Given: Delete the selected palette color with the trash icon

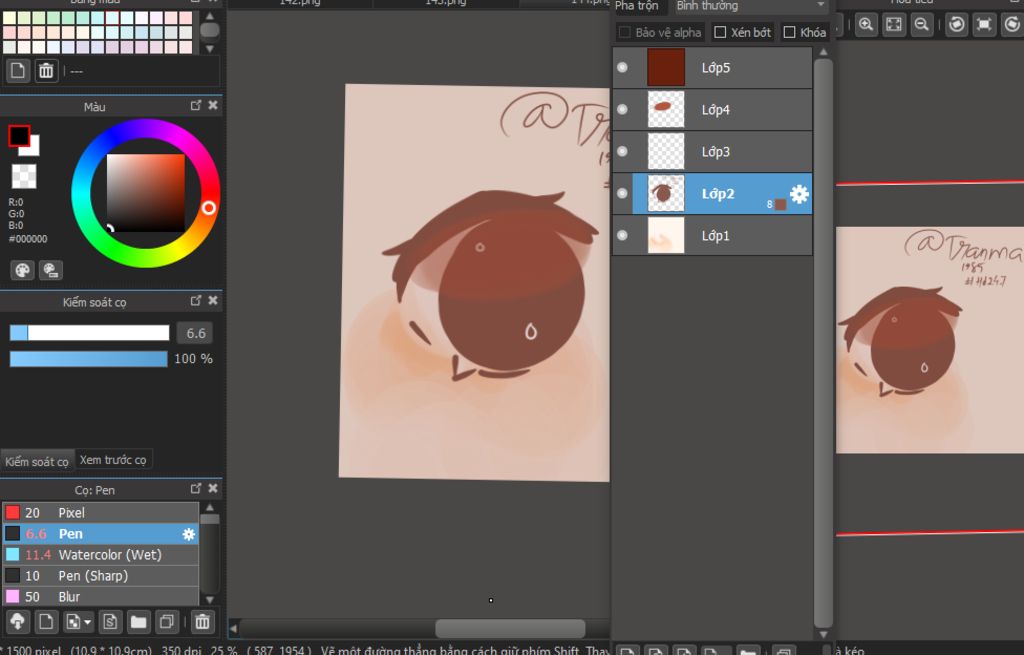Looking at the screenshot, I should click(x=46, y=71).
